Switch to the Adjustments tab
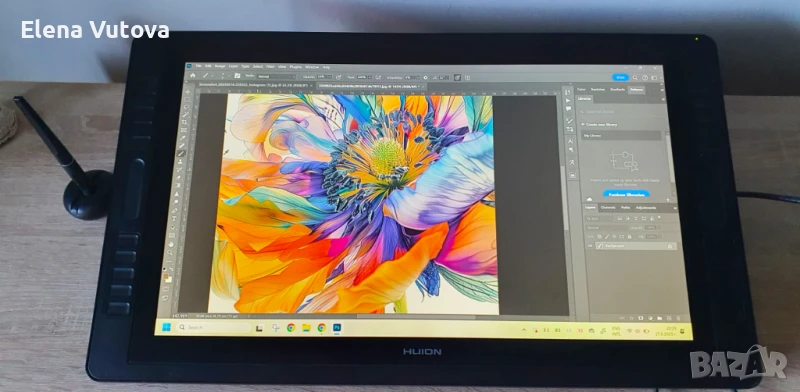 646,208
